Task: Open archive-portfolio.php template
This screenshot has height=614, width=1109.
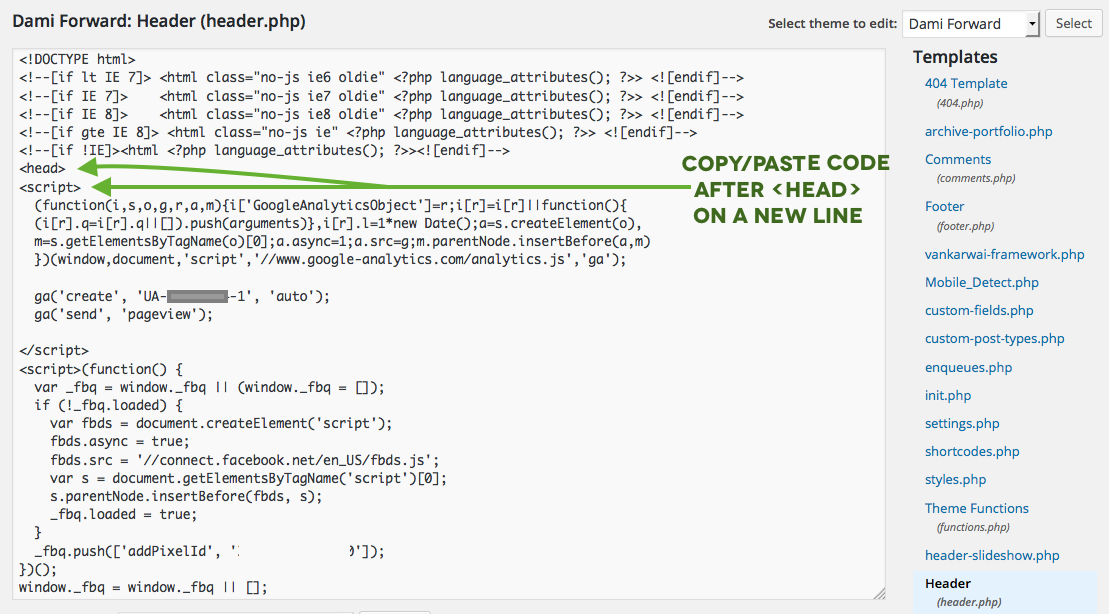Action: point(988,132)
